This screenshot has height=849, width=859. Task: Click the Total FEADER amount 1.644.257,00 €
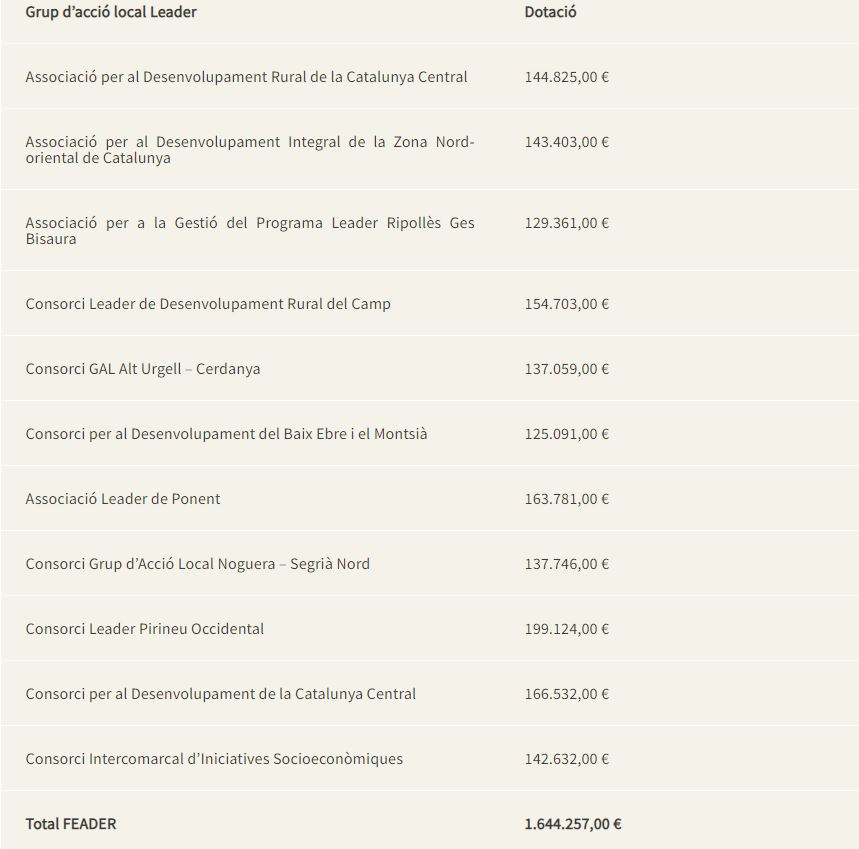pos(572,824)
